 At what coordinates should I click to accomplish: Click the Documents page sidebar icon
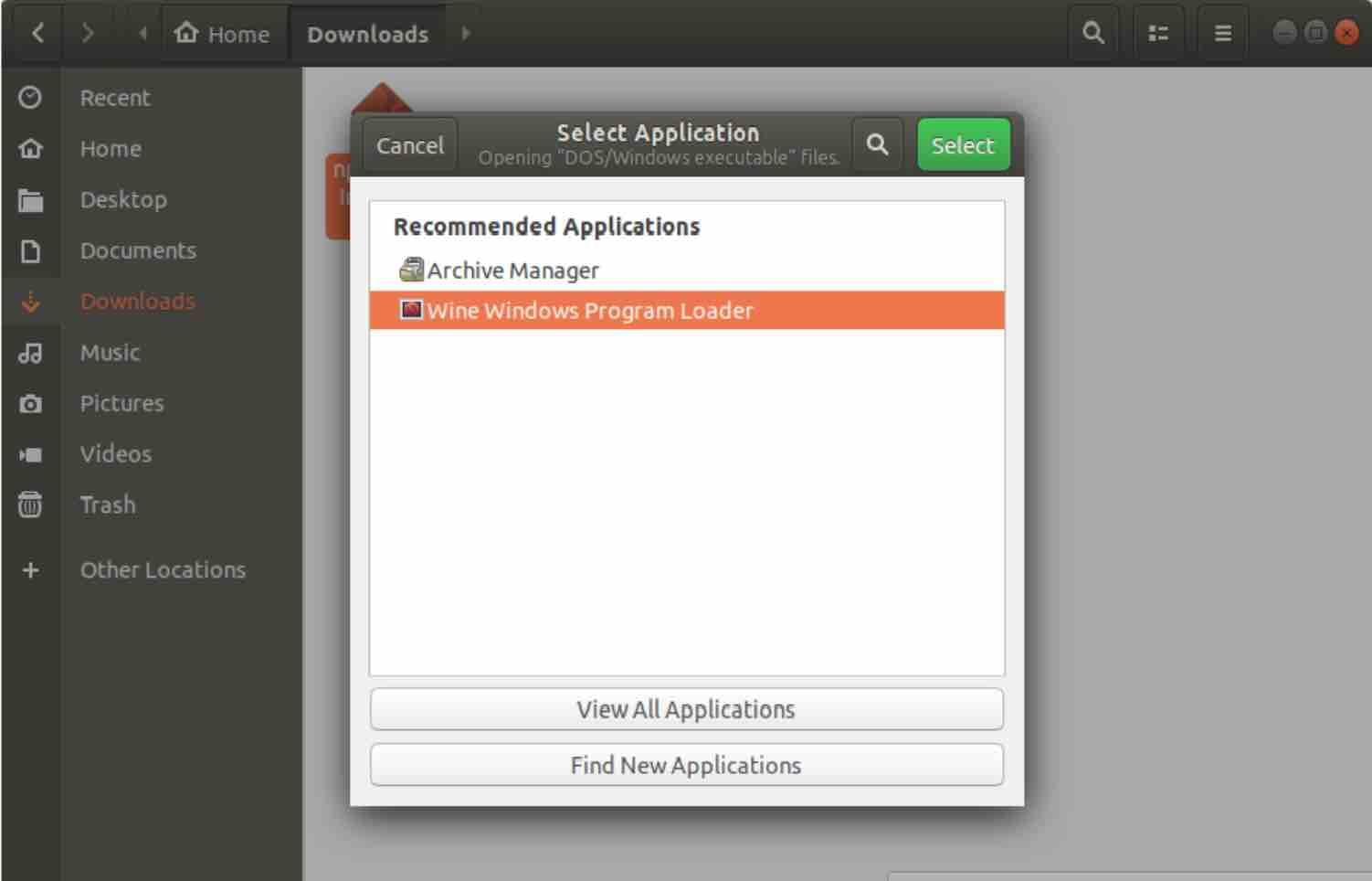pyautogui.click(x=30, y=250)
